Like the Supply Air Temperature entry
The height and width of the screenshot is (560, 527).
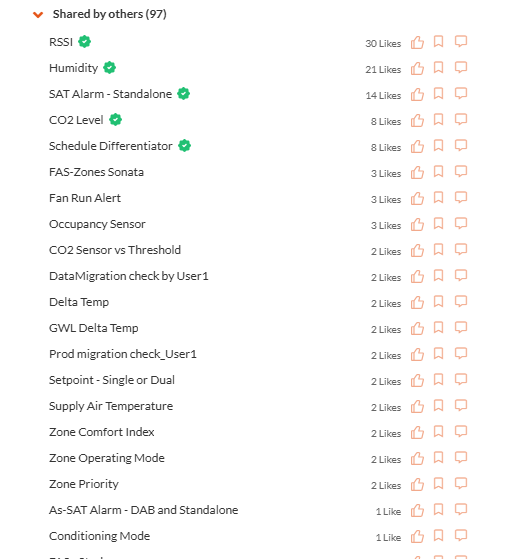pos(417,406)
